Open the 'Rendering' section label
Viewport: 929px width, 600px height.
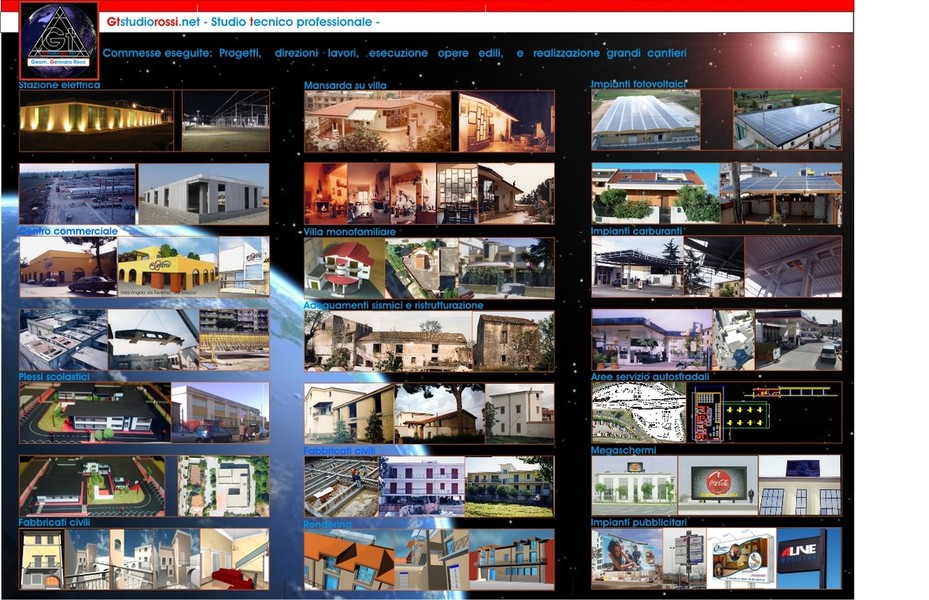pos(328,523)
